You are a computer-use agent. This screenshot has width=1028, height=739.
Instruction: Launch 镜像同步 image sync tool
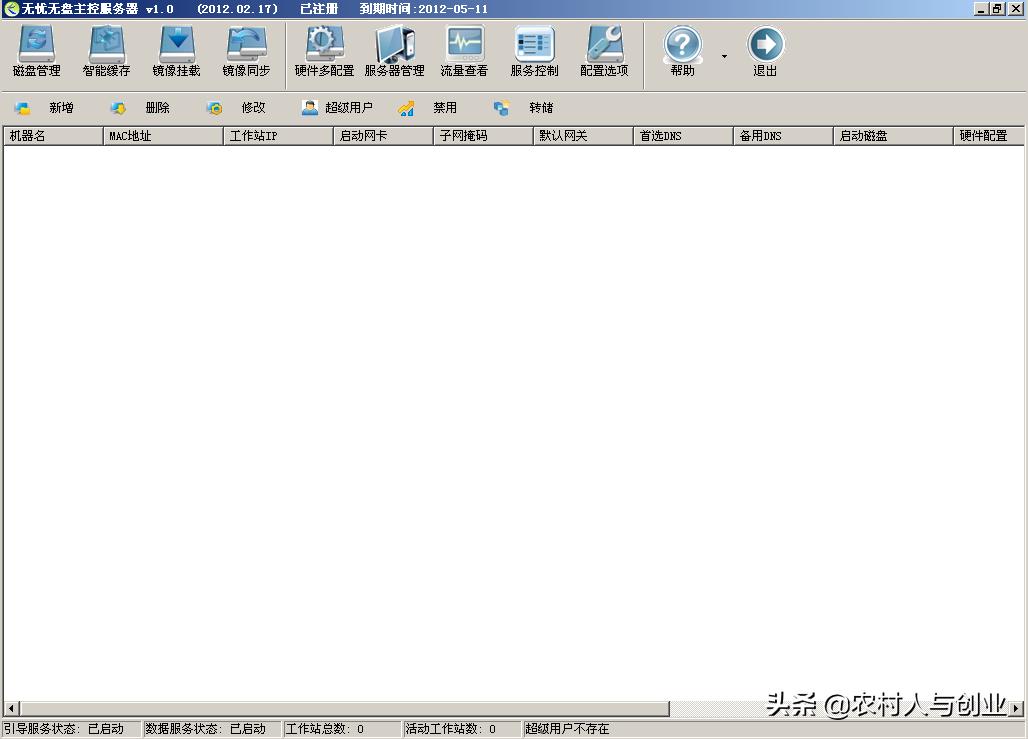246,51
